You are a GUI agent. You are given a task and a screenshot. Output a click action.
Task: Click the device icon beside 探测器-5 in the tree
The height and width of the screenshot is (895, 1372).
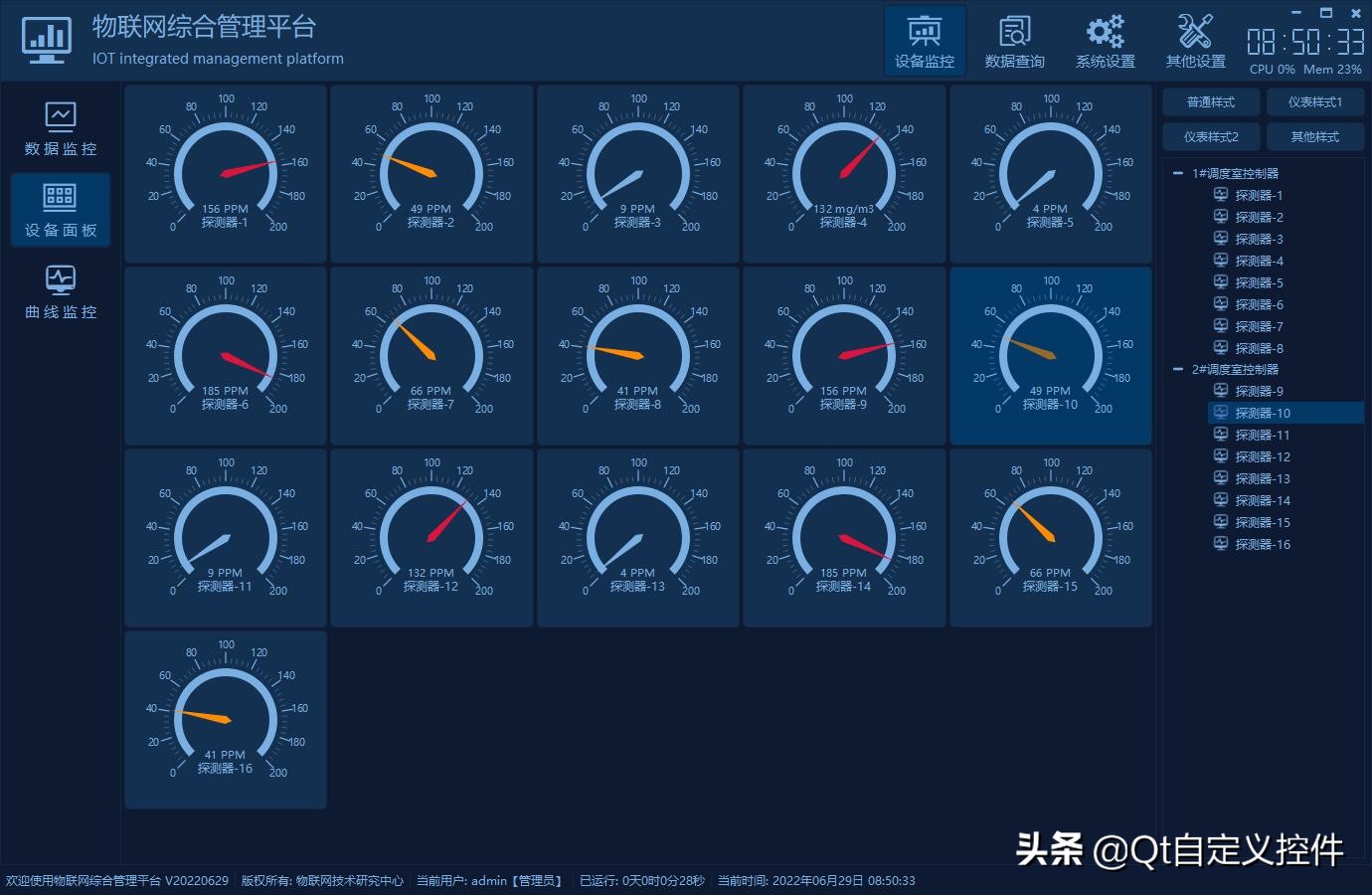pyautogui.click(x=1221, y=282)
